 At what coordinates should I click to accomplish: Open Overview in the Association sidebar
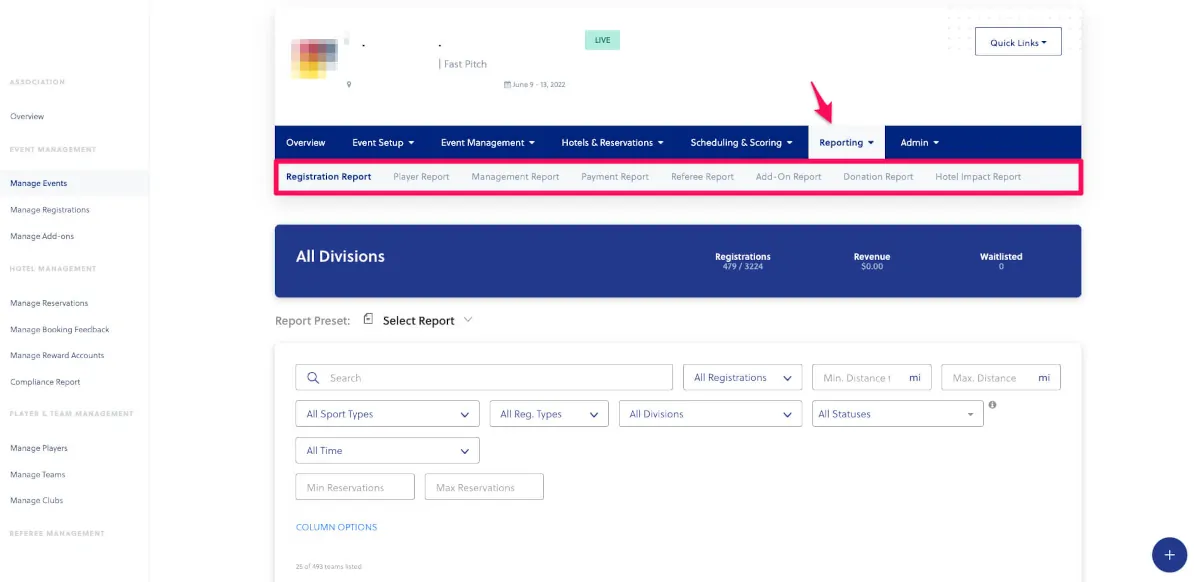[x=27, y=117]
